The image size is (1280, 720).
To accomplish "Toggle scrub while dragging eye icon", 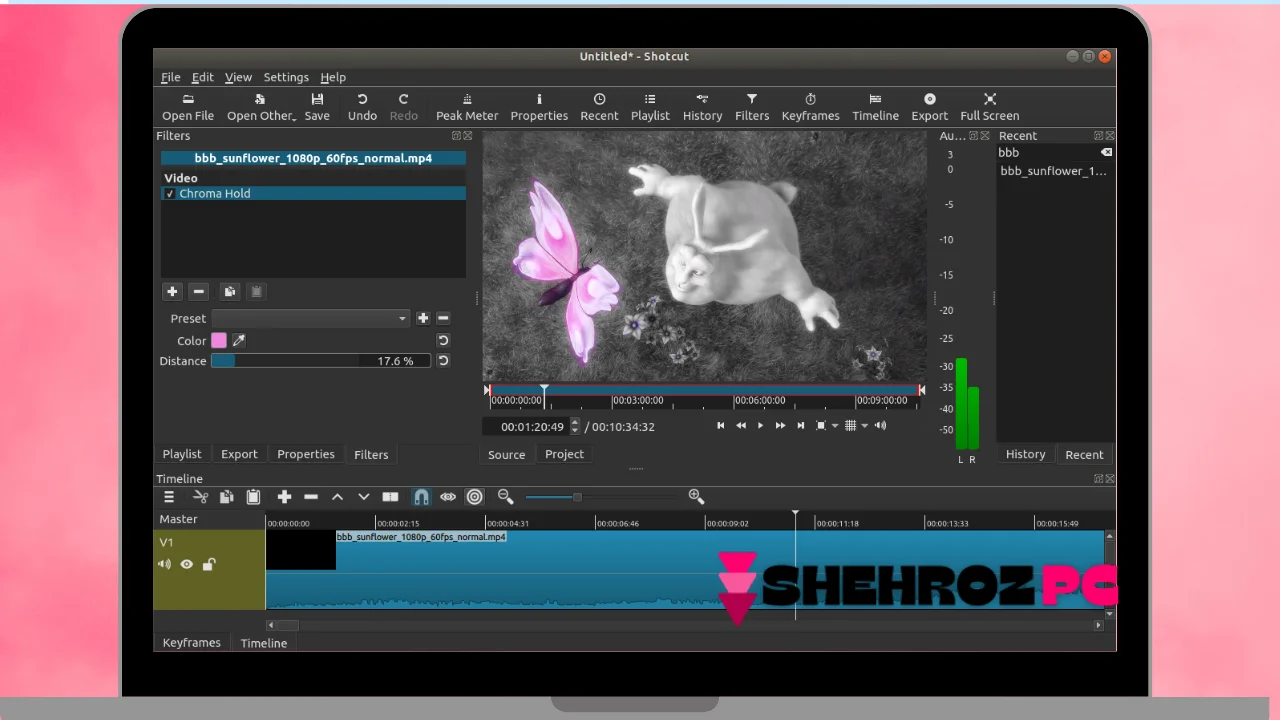I will (448, 497).
